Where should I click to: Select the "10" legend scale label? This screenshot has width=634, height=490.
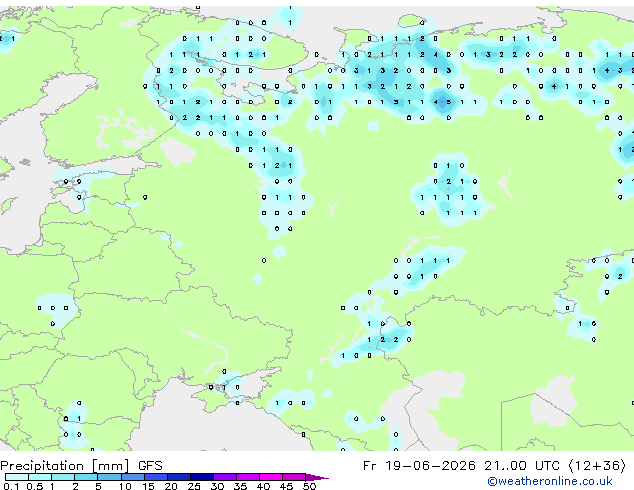tap(125, 486)
